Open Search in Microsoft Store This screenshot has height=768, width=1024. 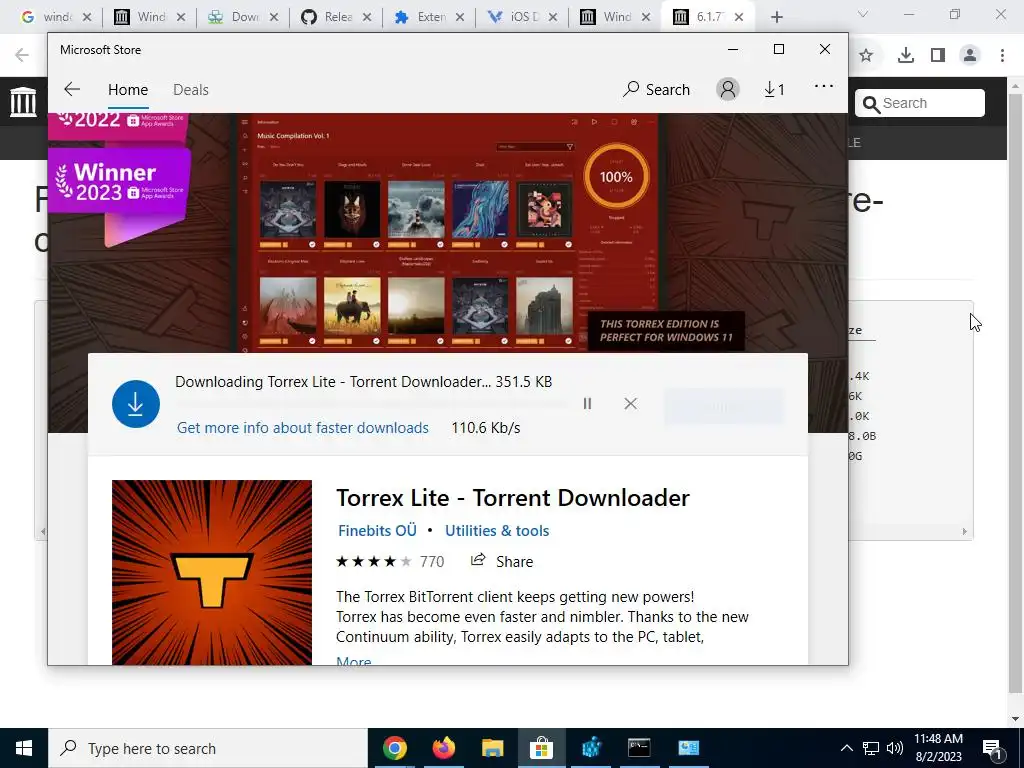coord(656,89)
